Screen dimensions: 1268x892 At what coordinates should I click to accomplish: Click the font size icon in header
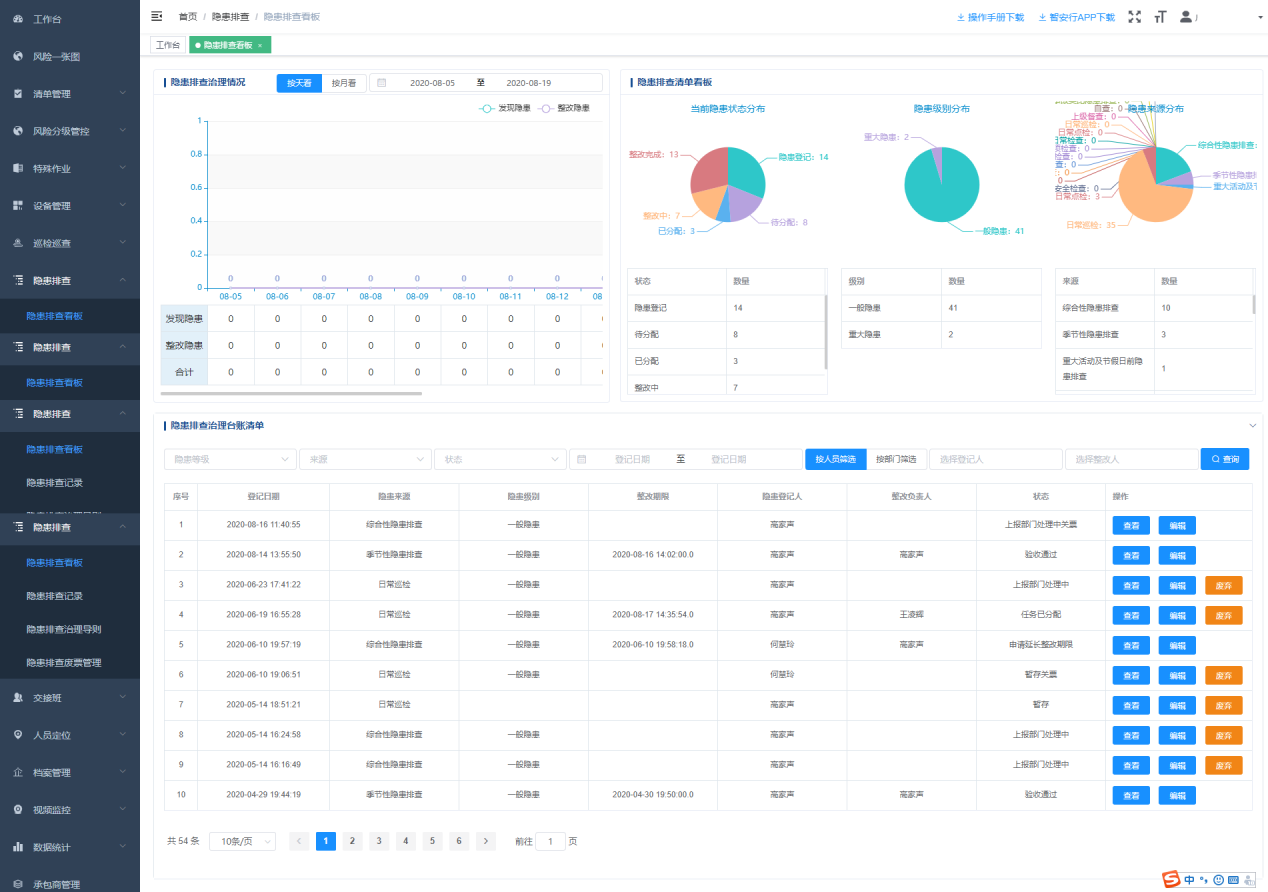[1160, 17]
